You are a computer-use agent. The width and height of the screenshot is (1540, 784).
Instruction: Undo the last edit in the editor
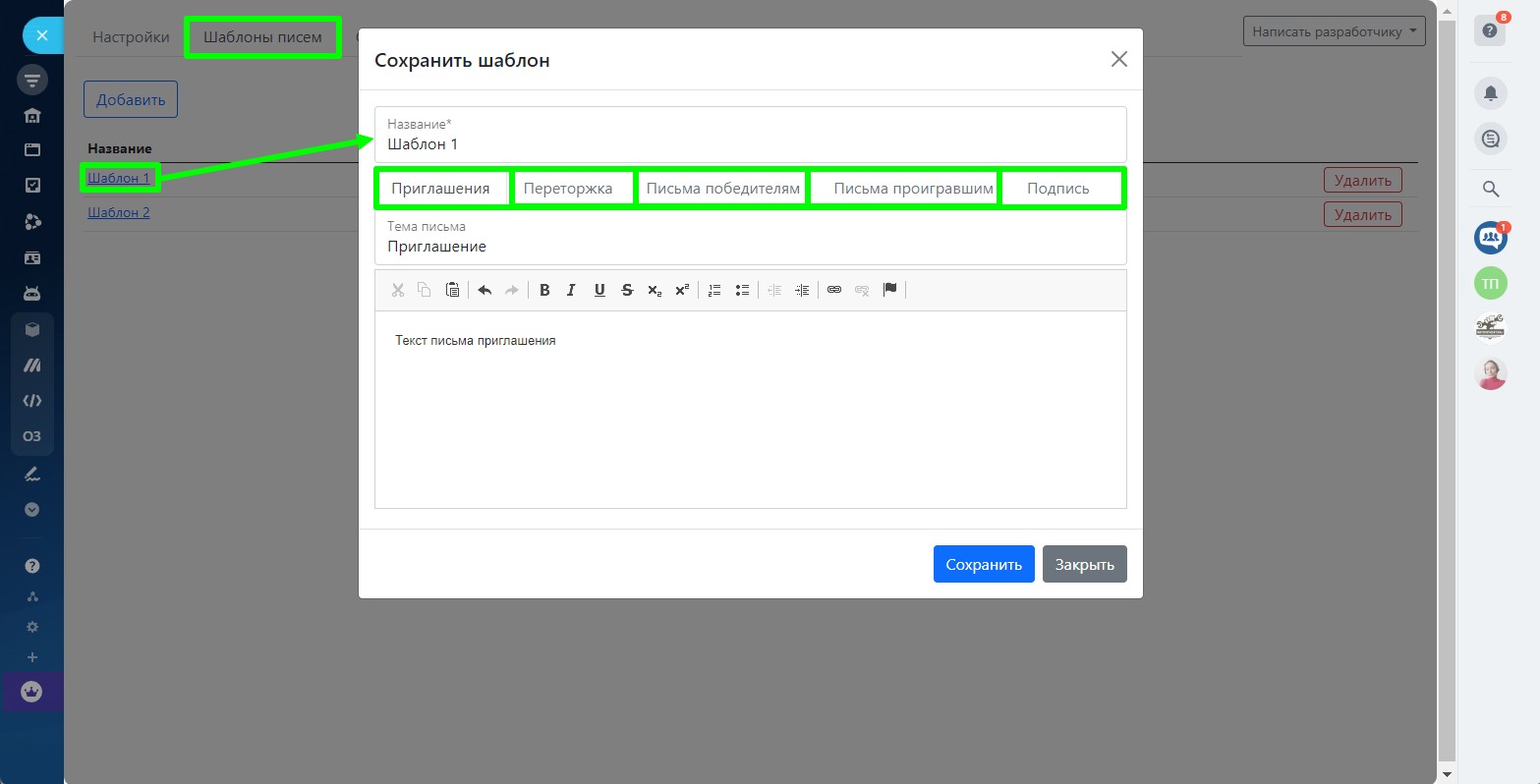click(x=484, y=290)
